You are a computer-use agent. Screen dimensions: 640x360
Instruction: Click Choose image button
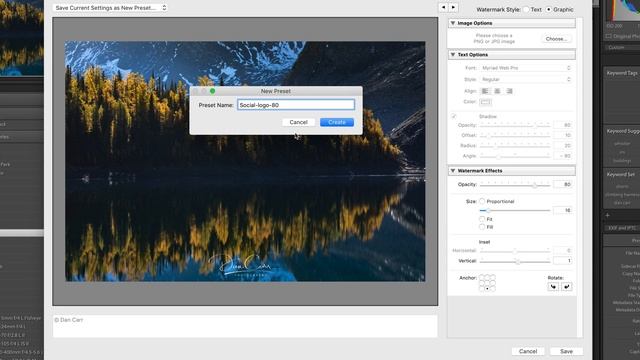pyautogui.click(x=556, y=39)
